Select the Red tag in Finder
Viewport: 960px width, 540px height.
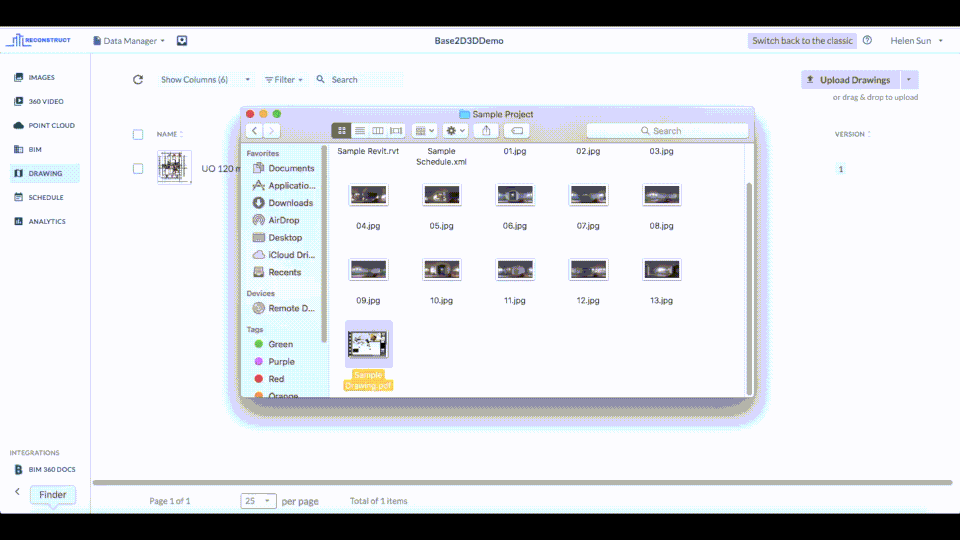click(269, 379)
